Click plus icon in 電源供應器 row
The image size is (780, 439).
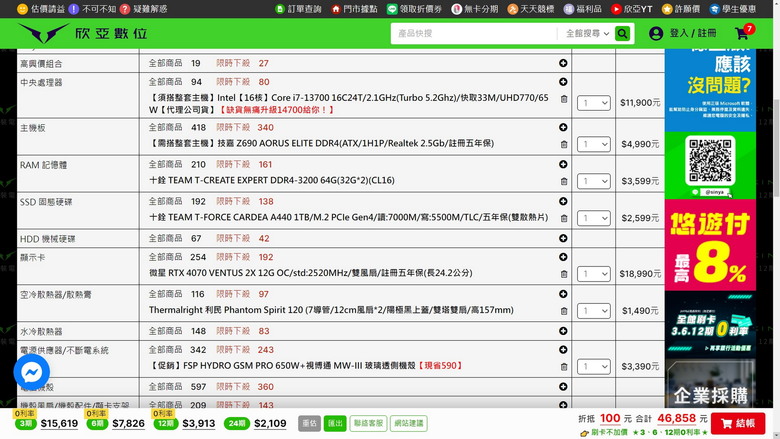pos(563,350)
